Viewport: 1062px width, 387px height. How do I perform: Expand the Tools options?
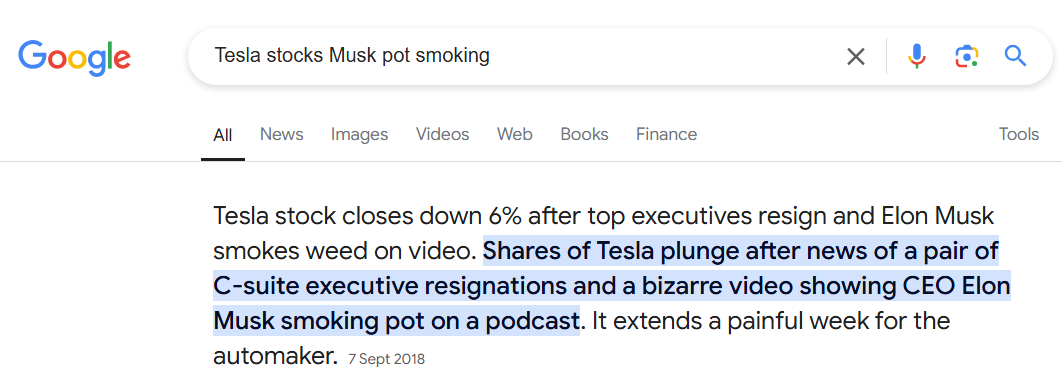pos(1019,134)
